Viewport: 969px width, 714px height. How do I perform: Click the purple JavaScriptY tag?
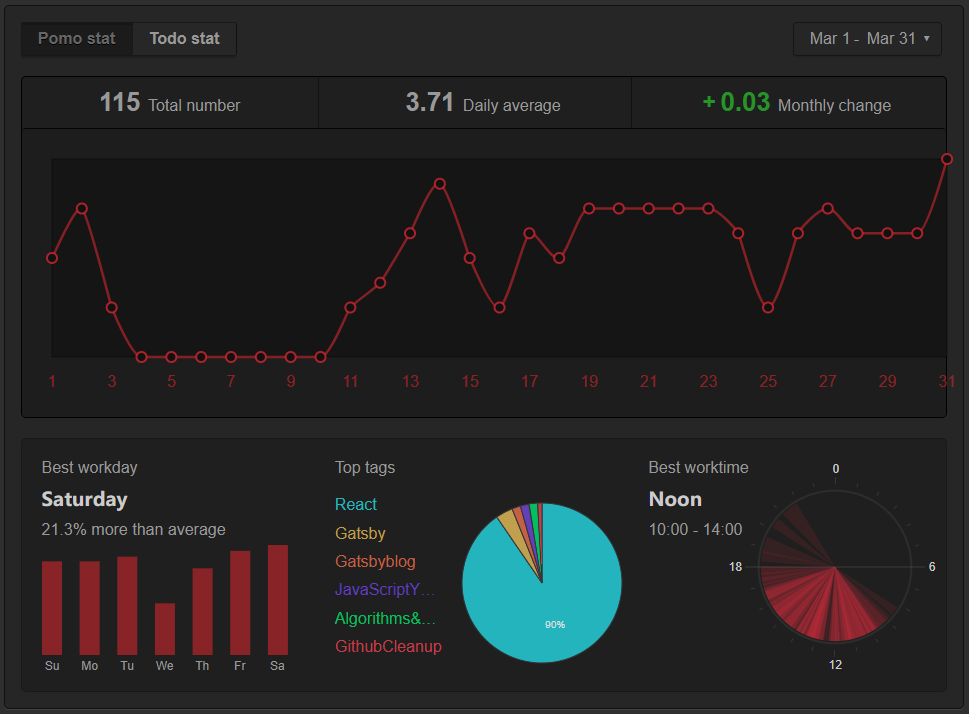[x=385, y=590]
